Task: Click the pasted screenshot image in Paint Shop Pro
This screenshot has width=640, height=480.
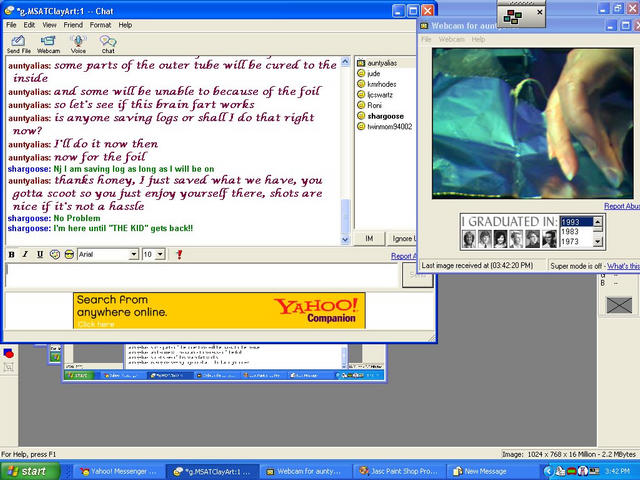Action: pos(224,362)
